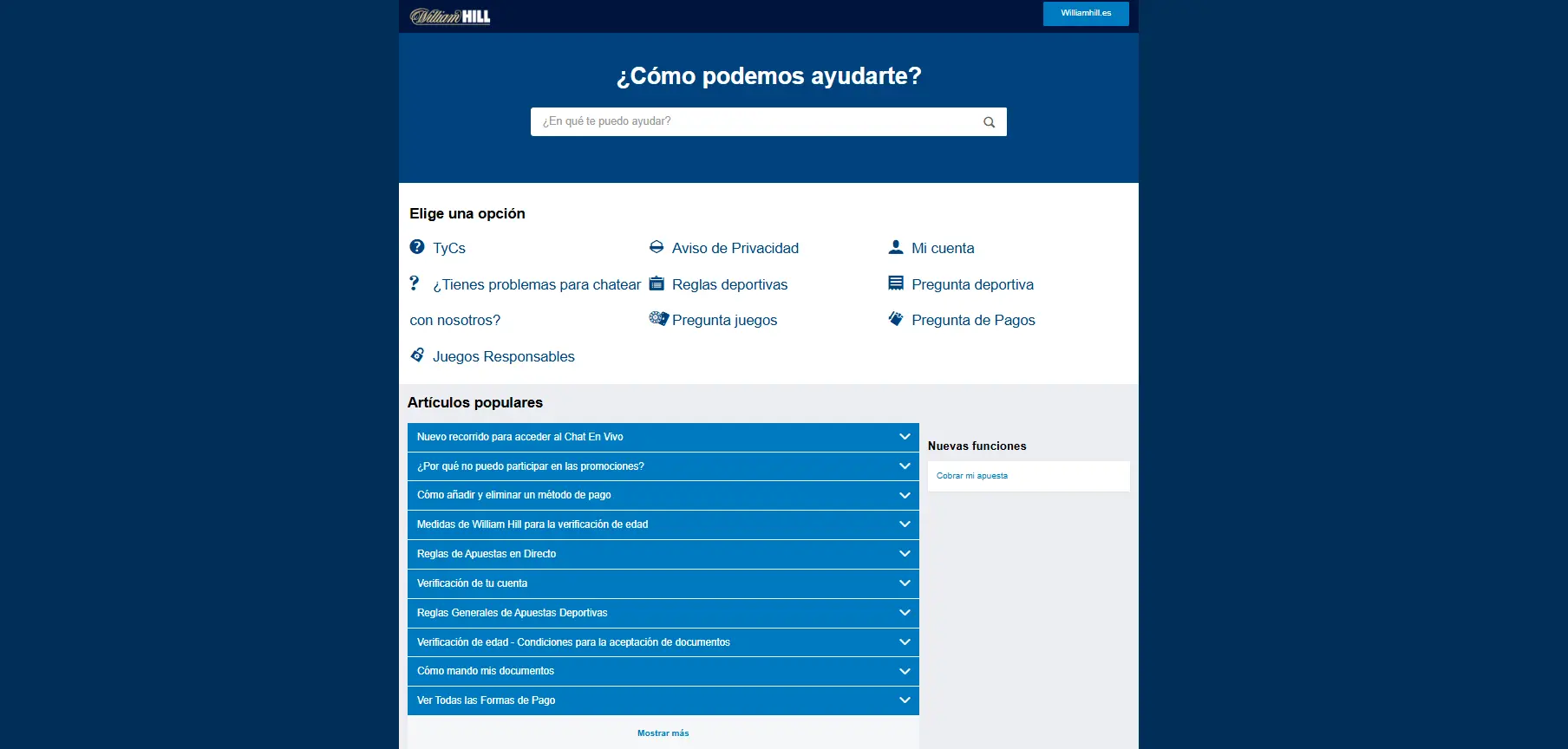Click the search magnifier icon

point(989,122)
